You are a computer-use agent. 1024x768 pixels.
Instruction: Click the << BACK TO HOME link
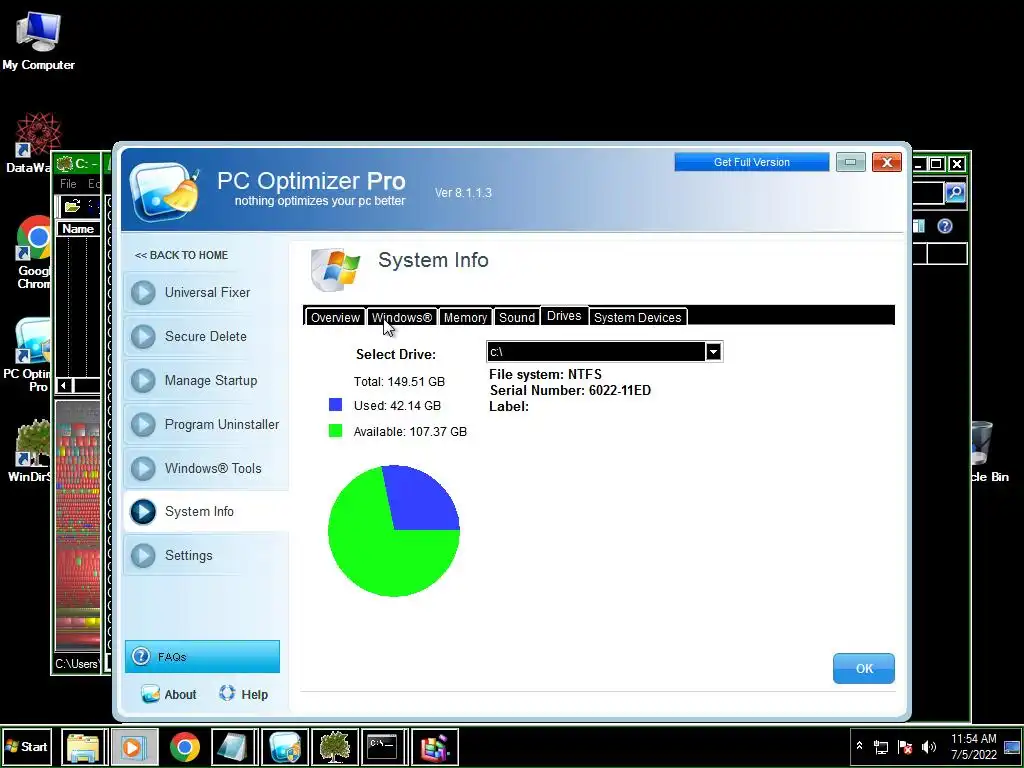(181, 255)
